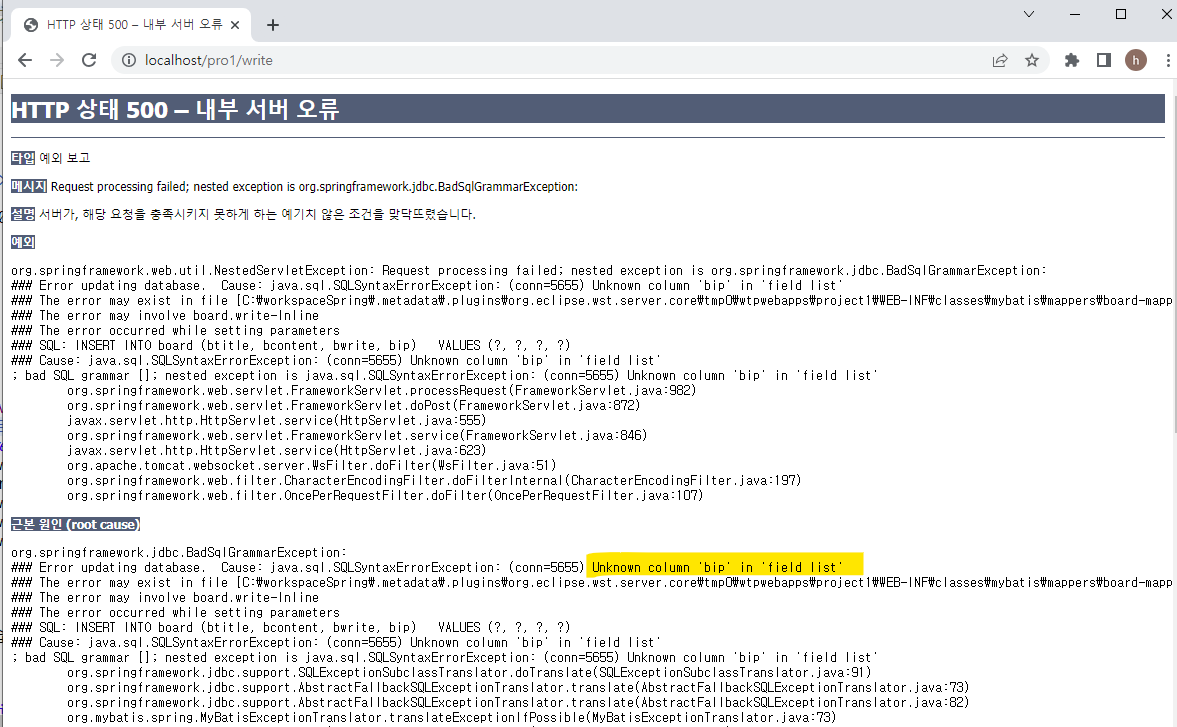Click '예외 보고' type text

65,158
